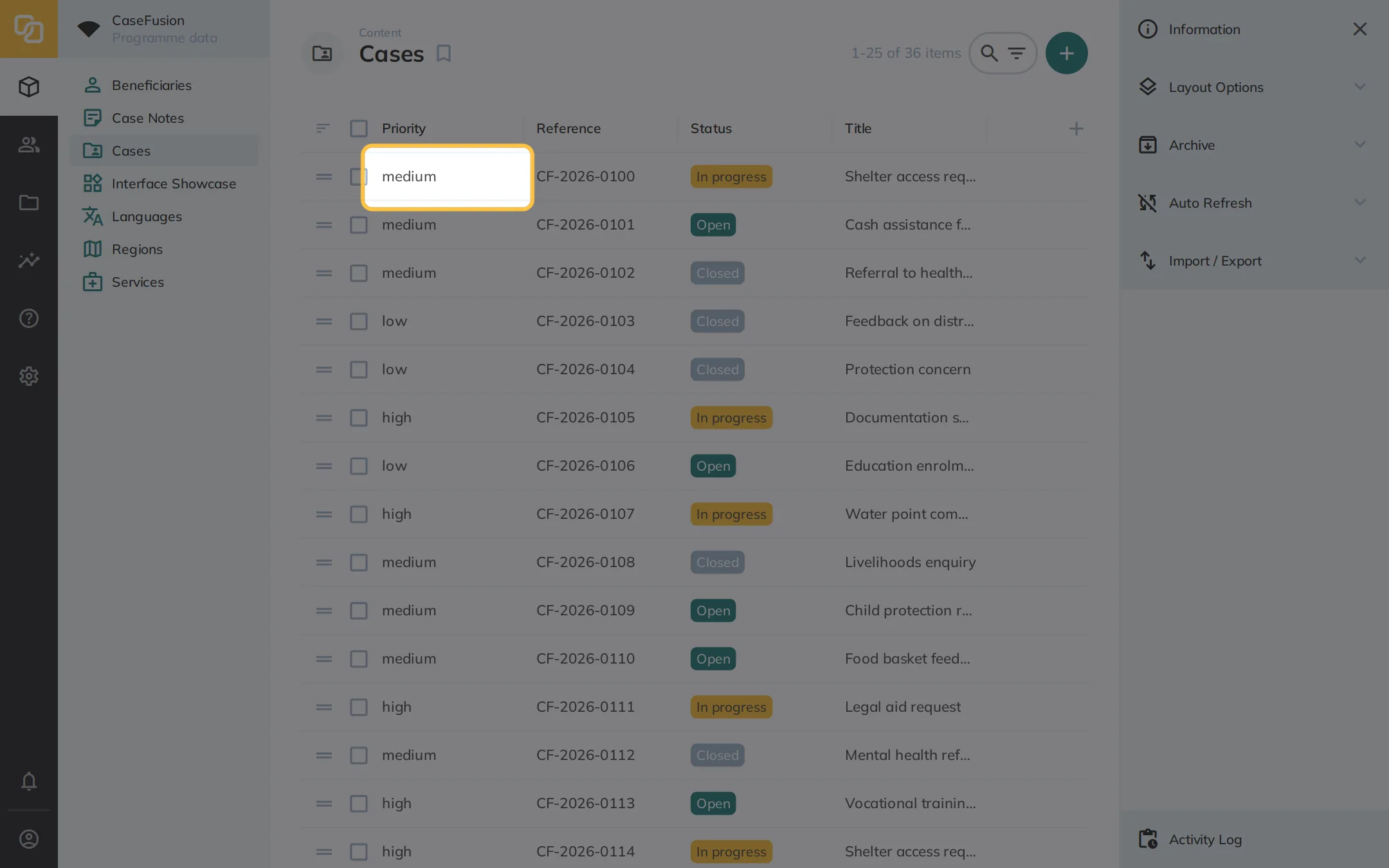Expand the Import / Export section
This screenshot has height=868, width=1389.
(1253, 260)
